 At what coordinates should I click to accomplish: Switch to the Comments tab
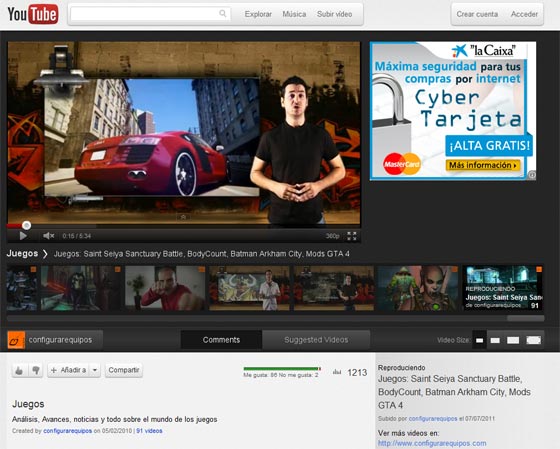[221, 340]
